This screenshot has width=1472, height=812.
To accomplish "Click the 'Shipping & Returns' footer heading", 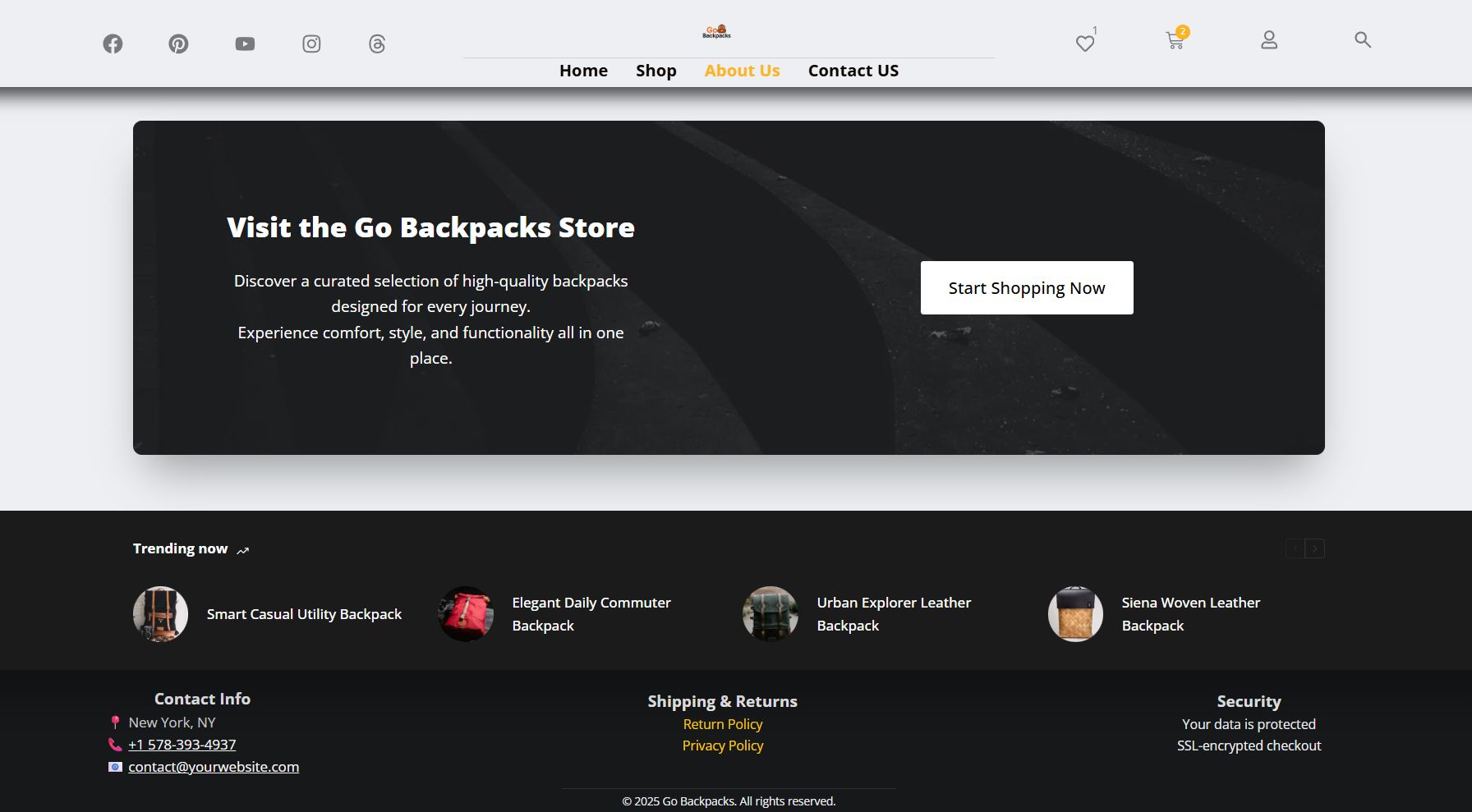I will click(723, 701).
